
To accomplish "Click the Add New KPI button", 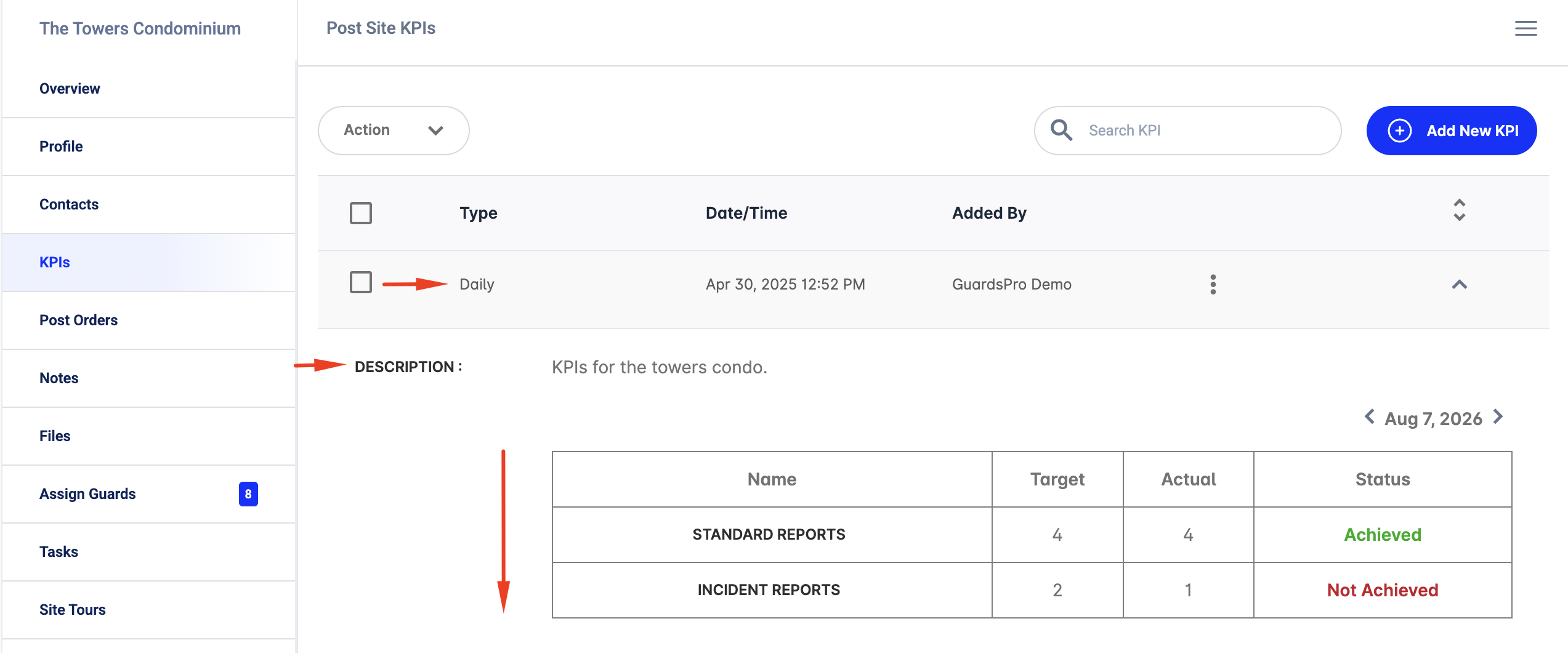I will pyautogui.click(x=1452, y=130).
